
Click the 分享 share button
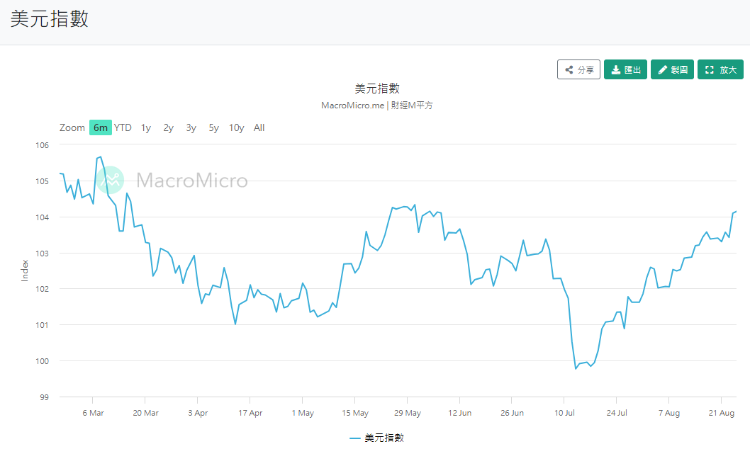579,70
